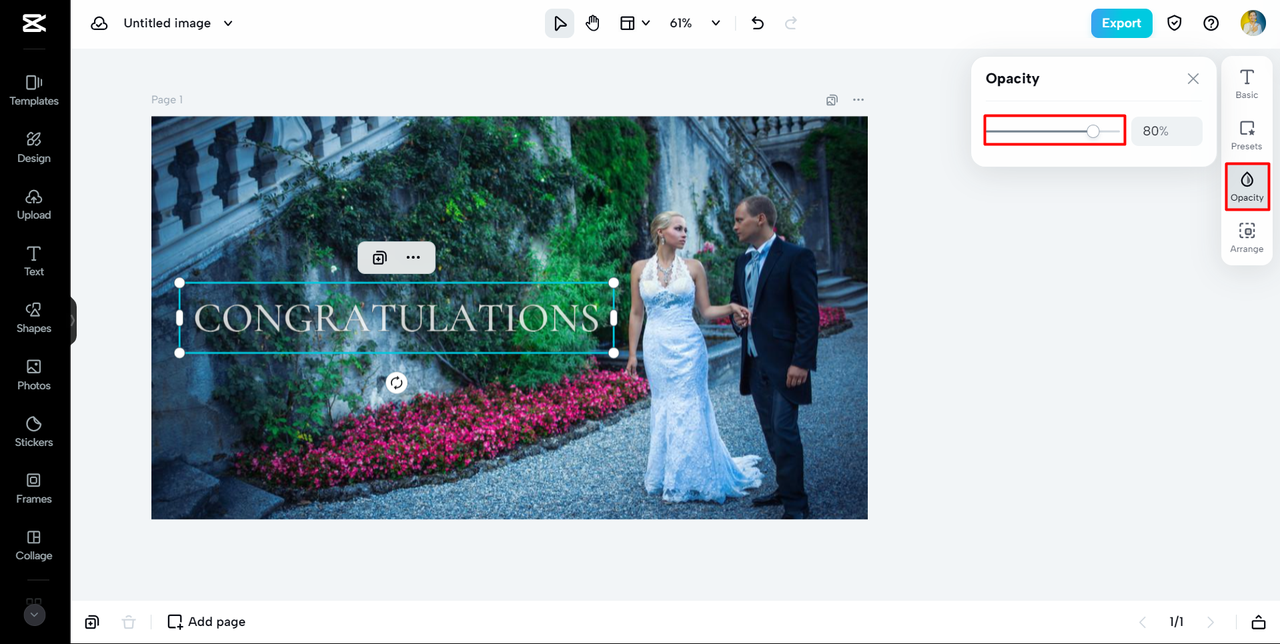Screen dimensions: 1280x644
Task: Collapse the left side panel handle
Action: 73,321
